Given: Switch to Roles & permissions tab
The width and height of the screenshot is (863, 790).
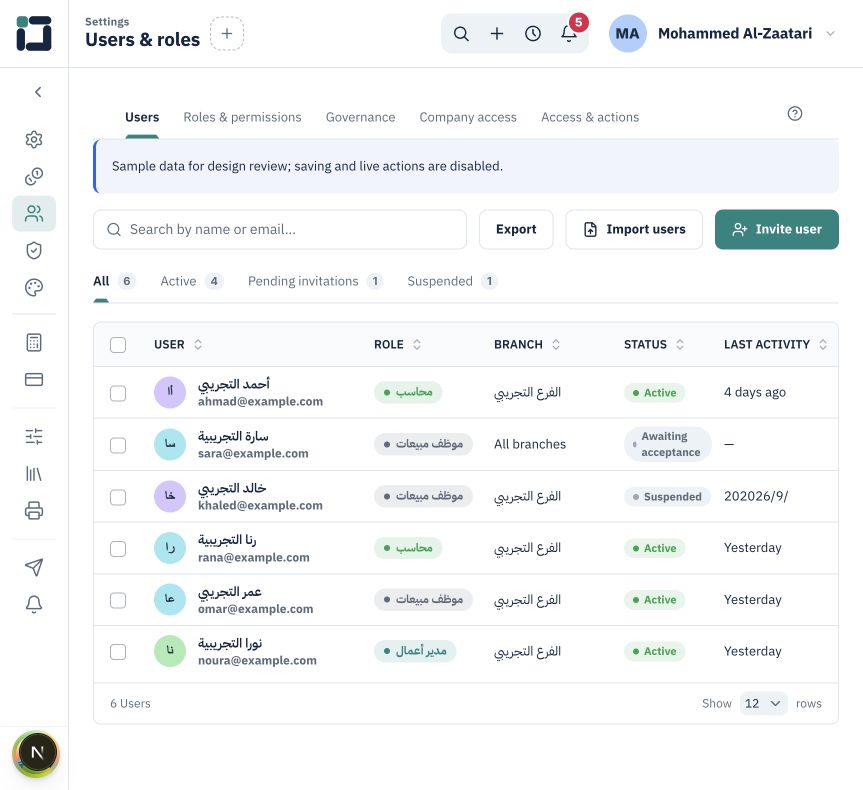Looking at the screenshot, I should [242, 117].
